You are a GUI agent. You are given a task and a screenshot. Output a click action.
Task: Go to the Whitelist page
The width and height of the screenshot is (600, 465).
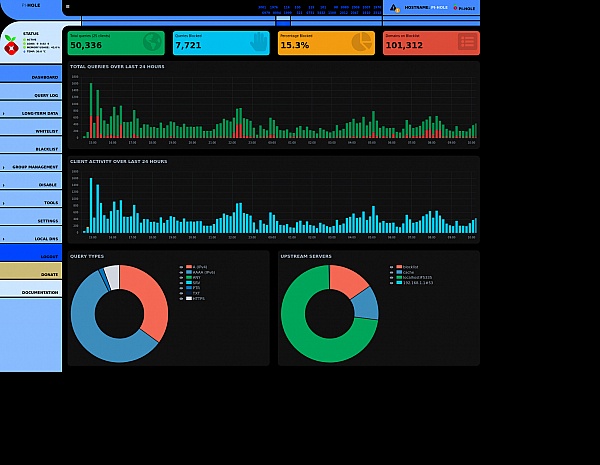click(x=31, y=127)
